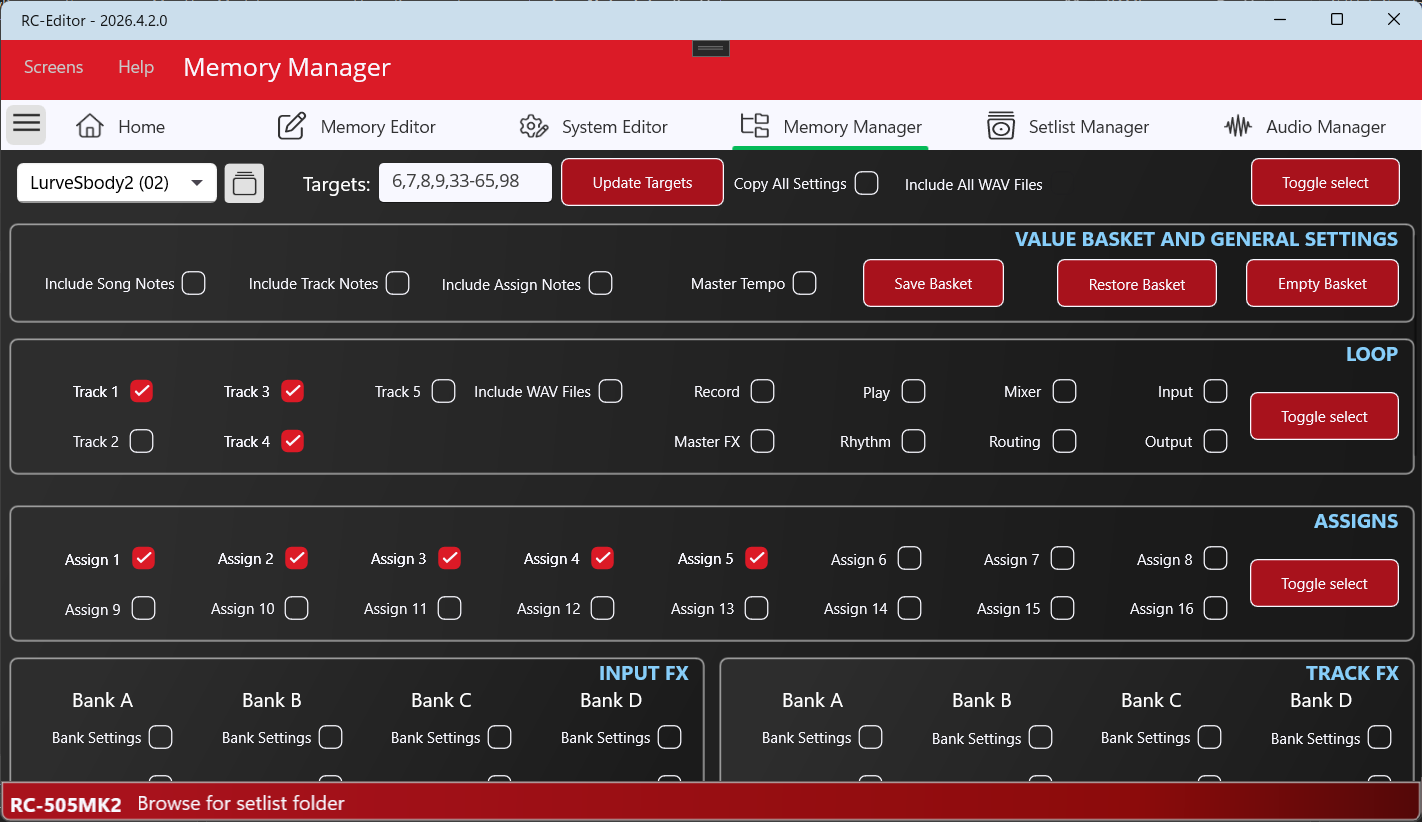Click the System Editor gear icon

click(533, 126)
